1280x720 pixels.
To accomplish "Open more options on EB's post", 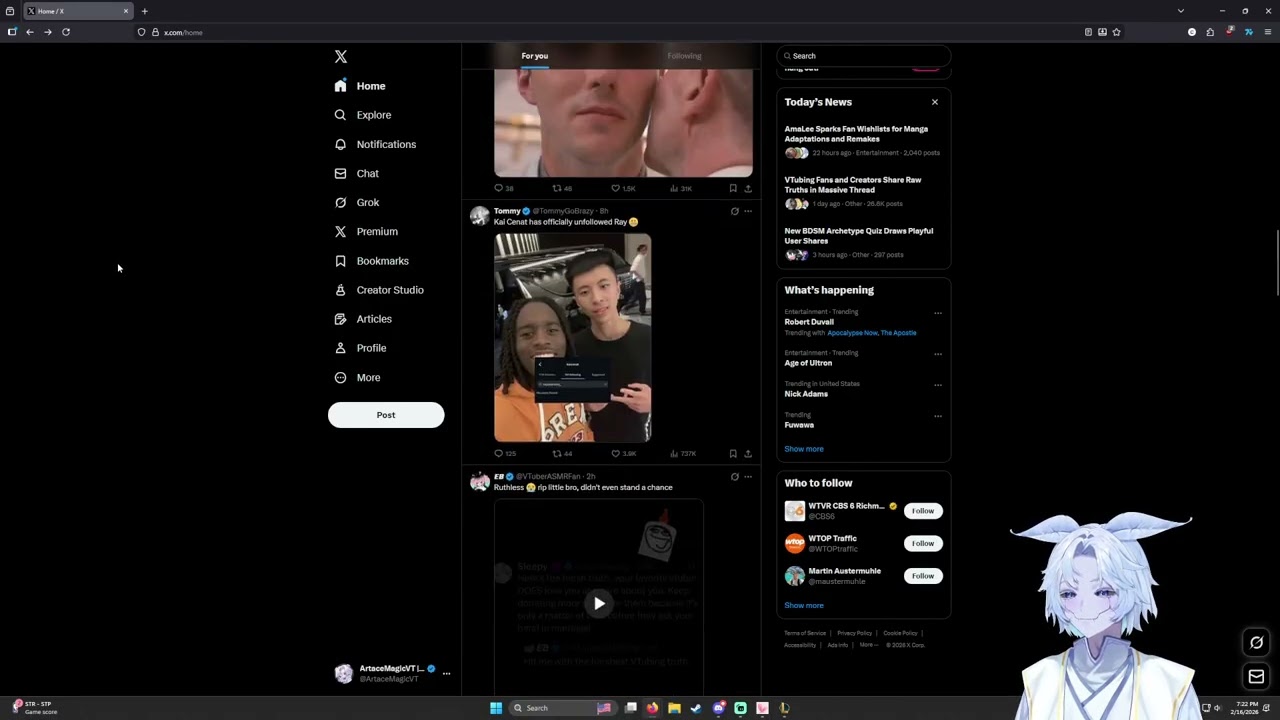I will pos(747,476).
